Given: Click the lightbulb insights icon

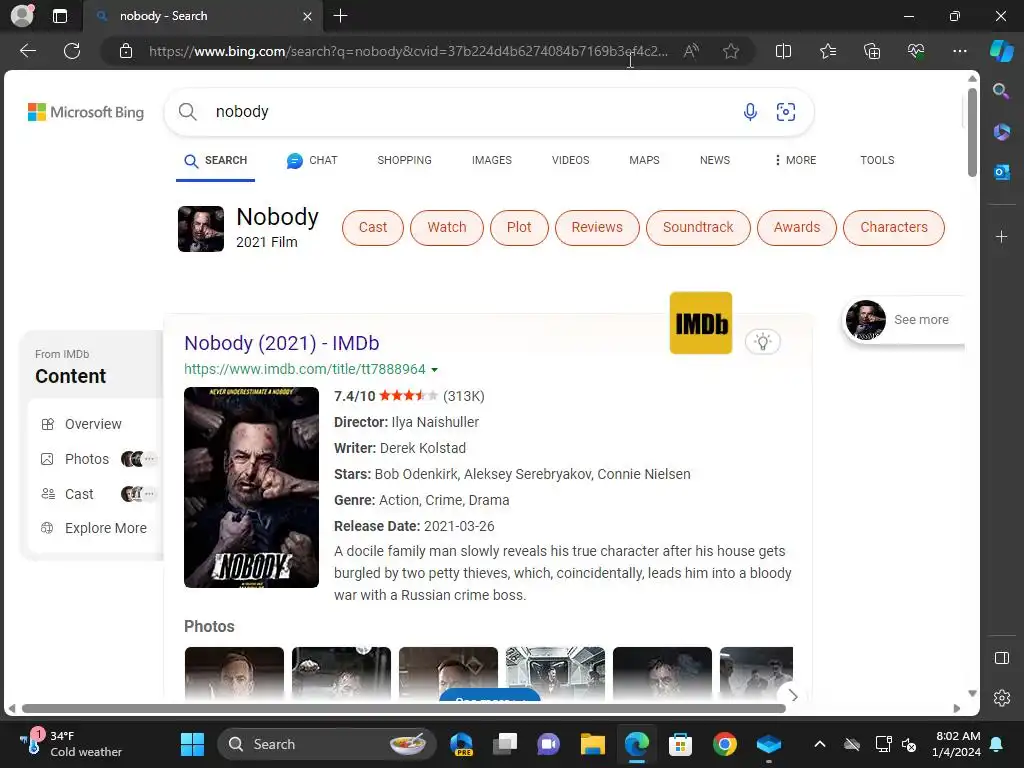Looking at the screenshot, I should (x=762, y=342).
